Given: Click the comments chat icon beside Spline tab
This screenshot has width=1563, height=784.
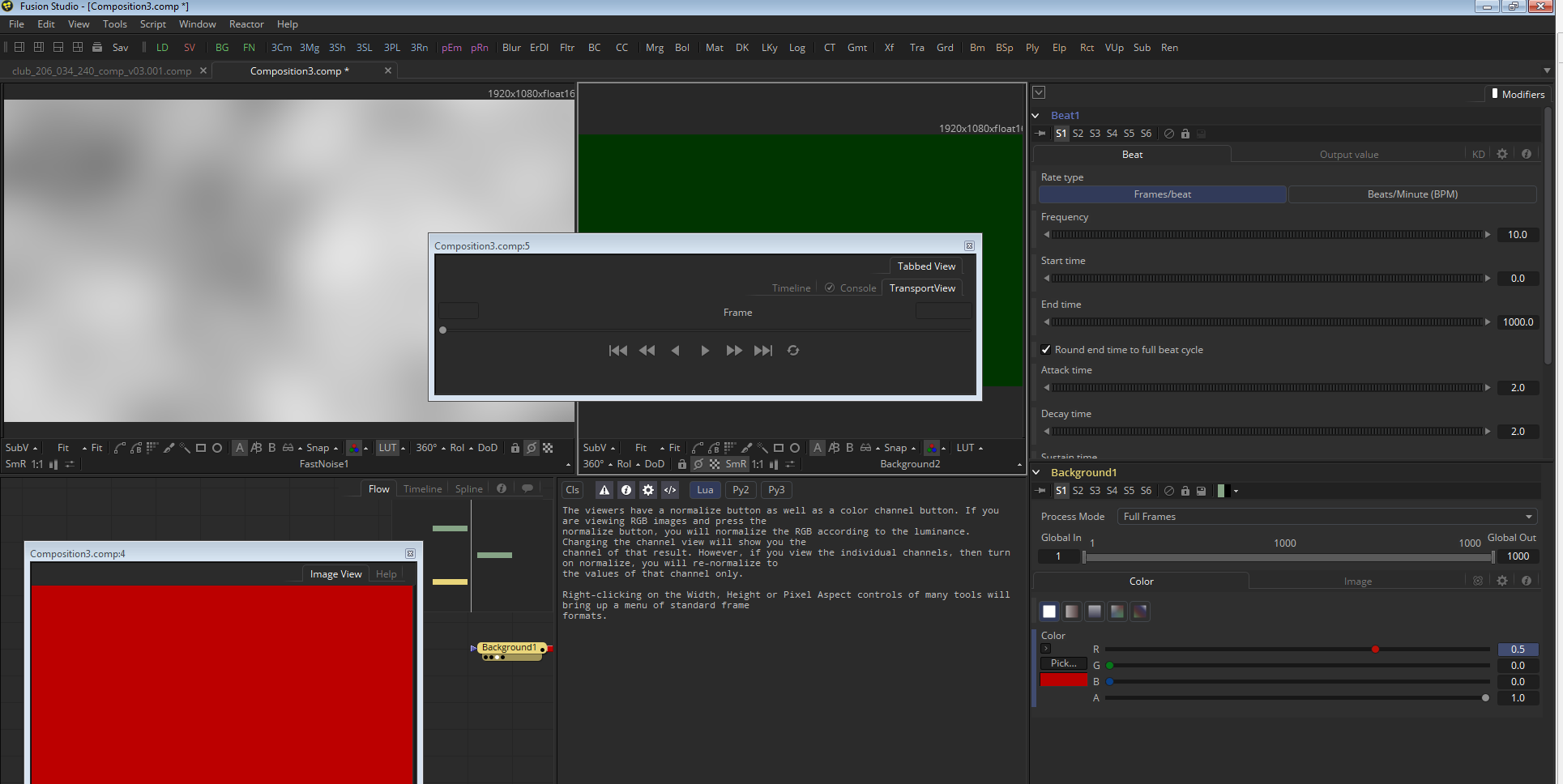Looking at the screenshot, I should click(527, 488).
